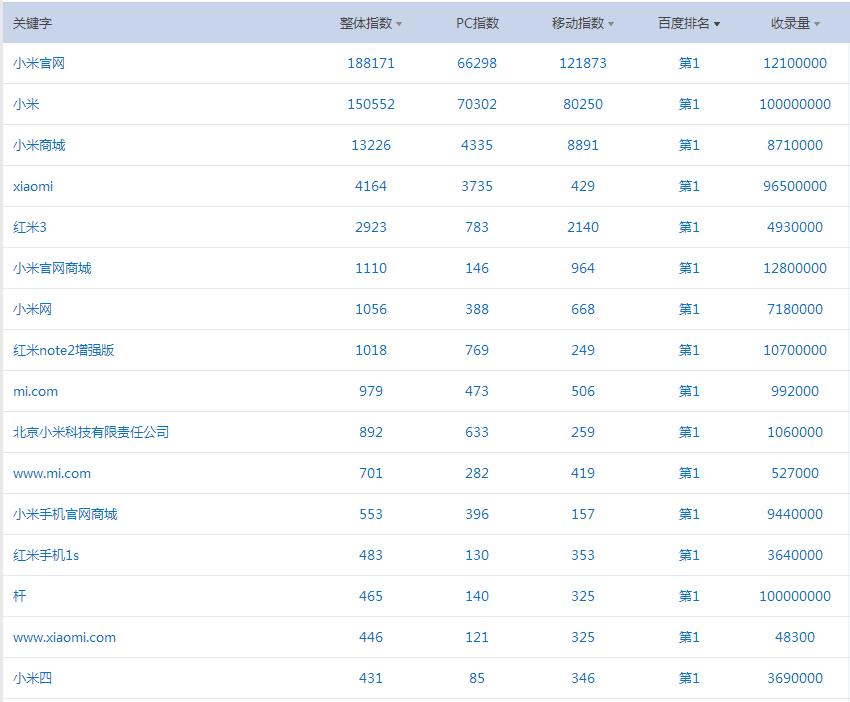Screen dimensions: 850x702
Task: Open keyword link 红米手机1s
Action: click(x=46, y=555)
